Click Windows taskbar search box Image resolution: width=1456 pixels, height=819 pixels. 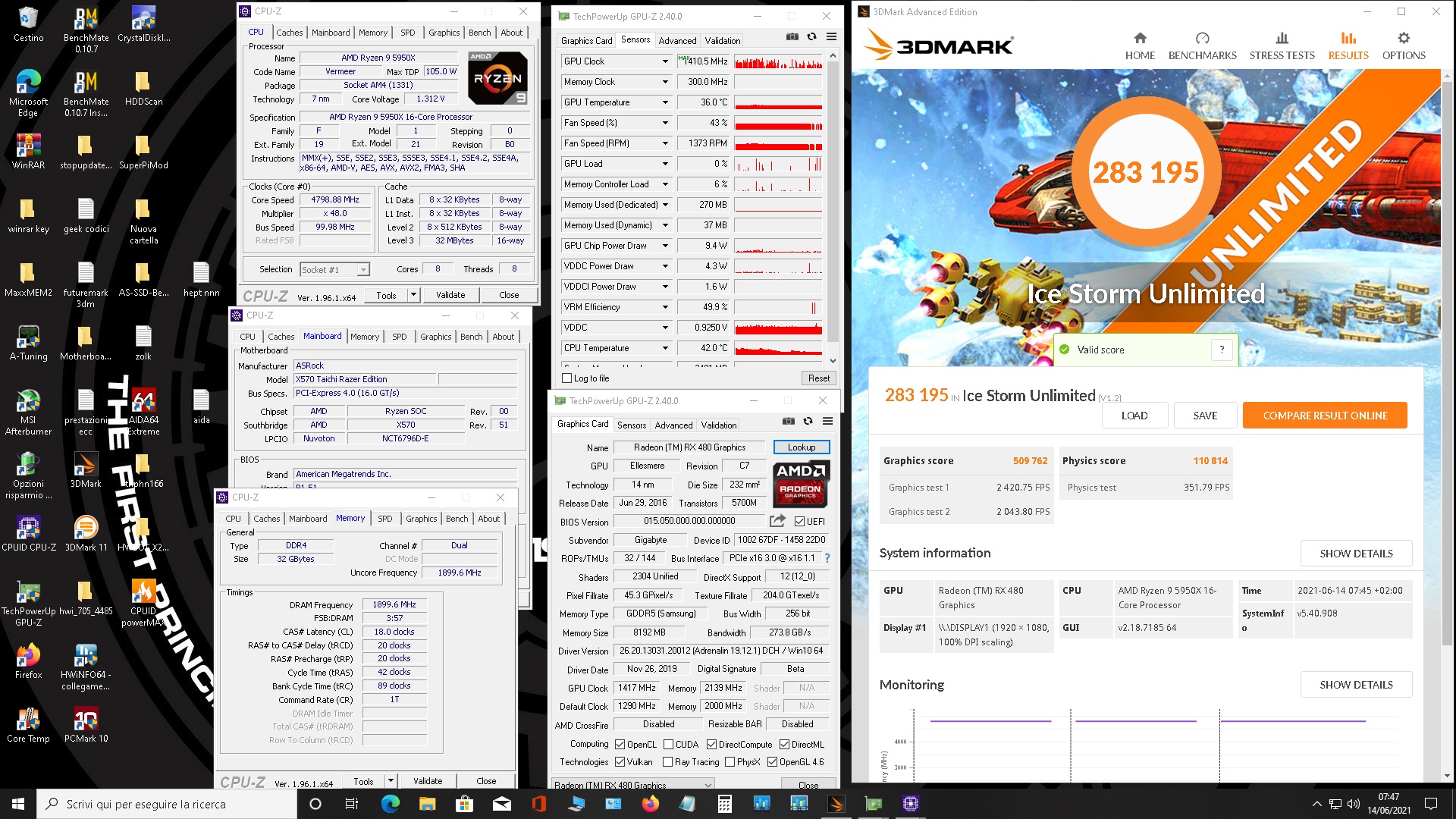pos(167,804)
